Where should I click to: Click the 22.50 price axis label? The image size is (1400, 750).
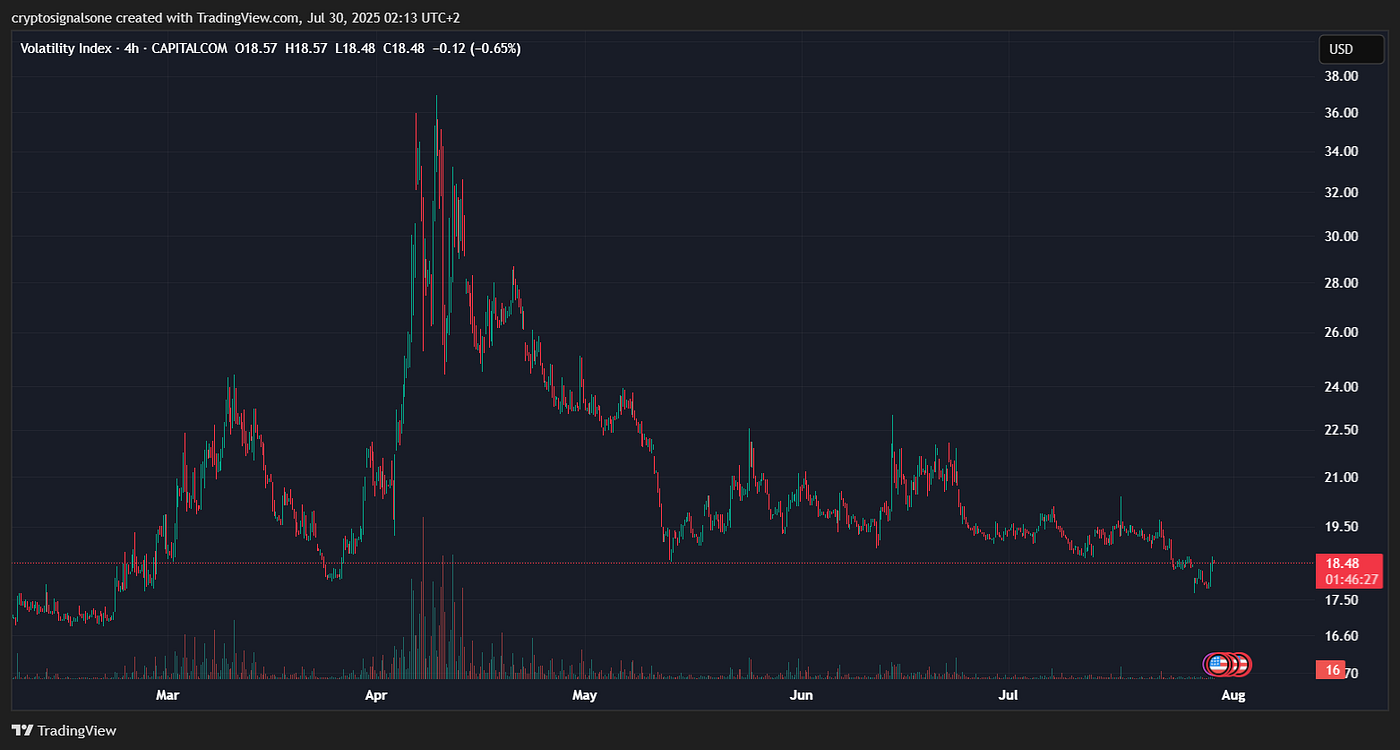1342,430
